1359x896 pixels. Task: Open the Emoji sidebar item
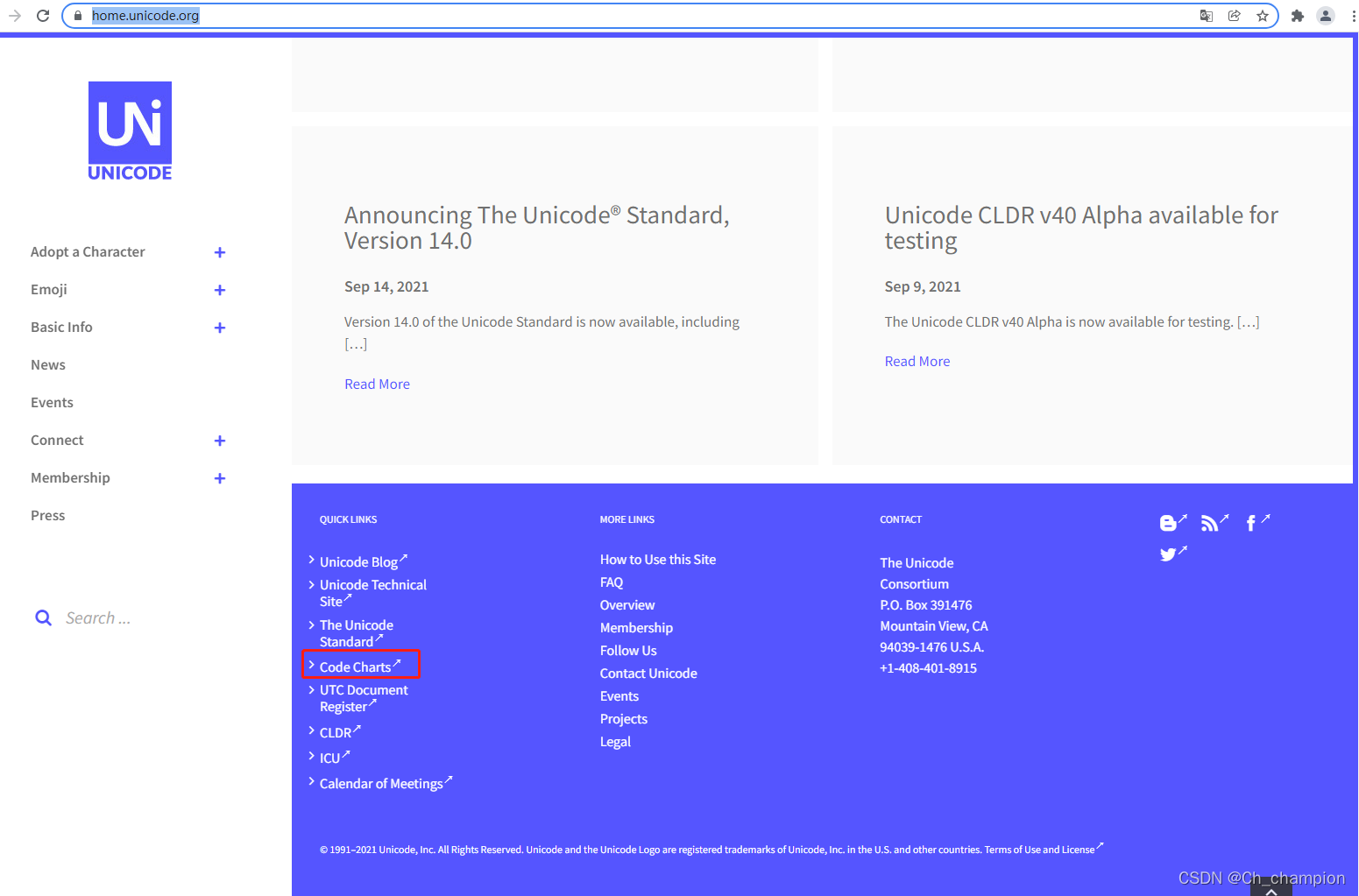click(49, 290)
